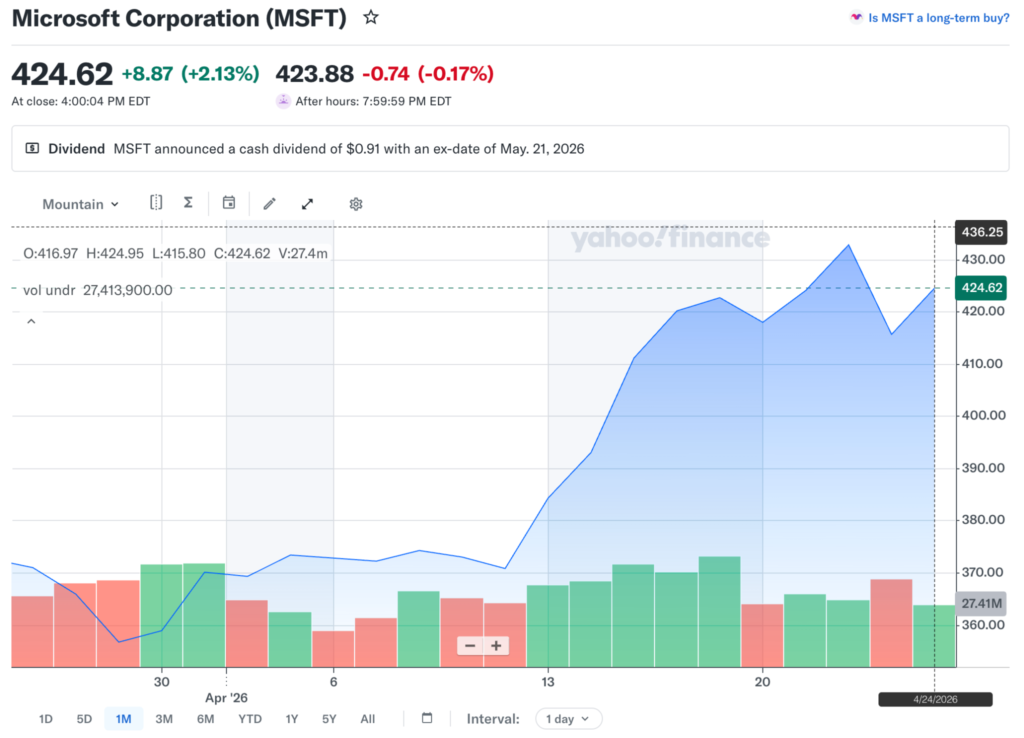Click the events calendar icon in chart toolbar

point(229,203)
